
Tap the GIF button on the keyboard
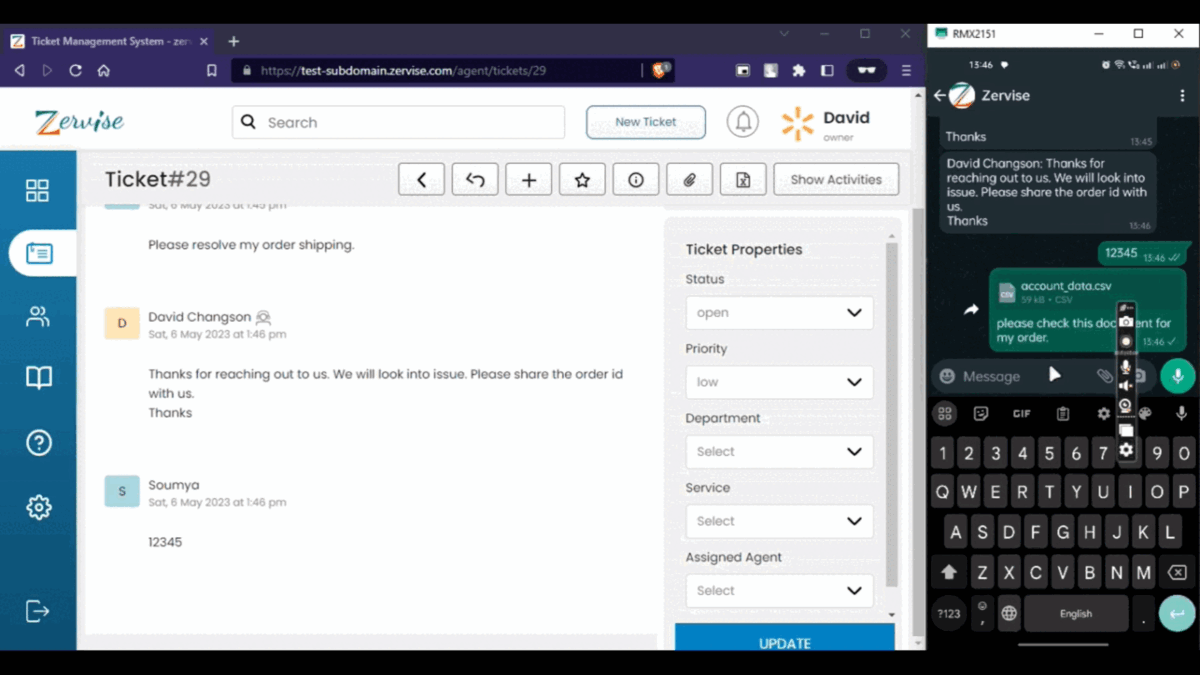tap(1020, 413)
